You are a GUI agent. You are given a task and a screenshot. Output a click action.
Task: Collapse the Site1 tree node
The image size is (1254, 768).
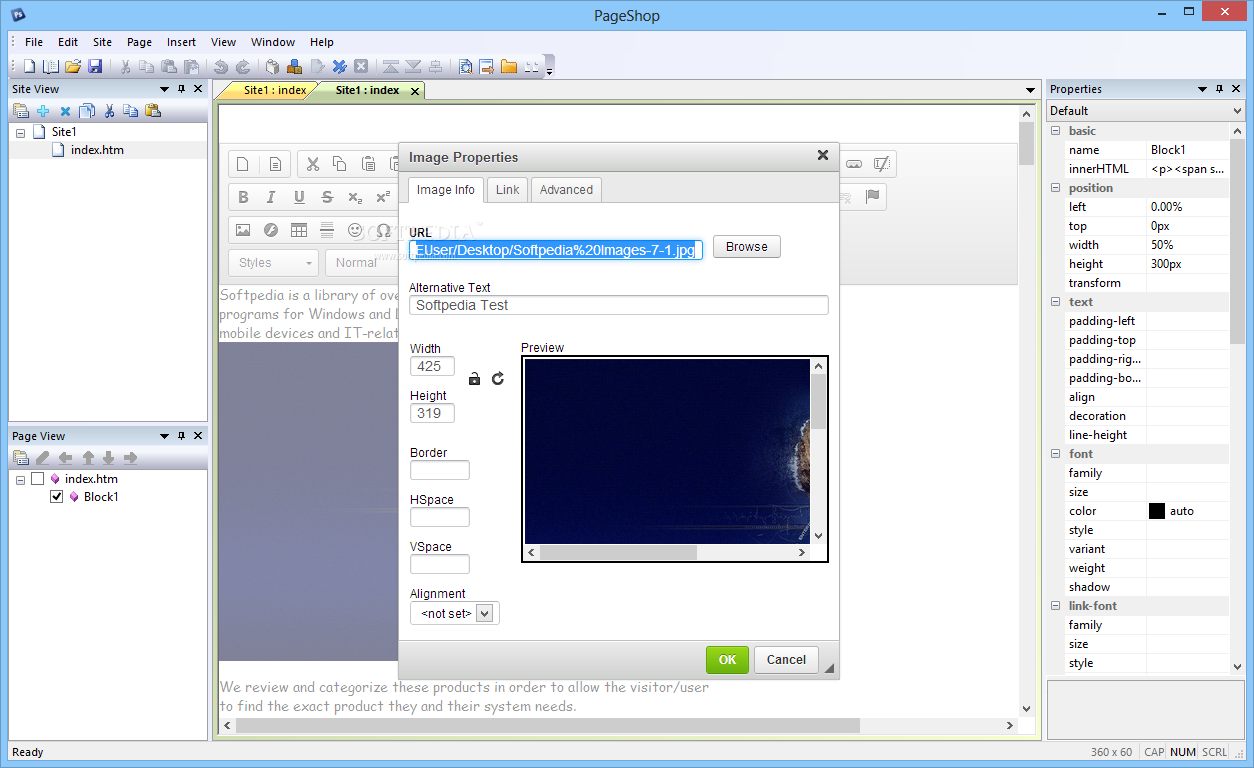coord(20,132)
